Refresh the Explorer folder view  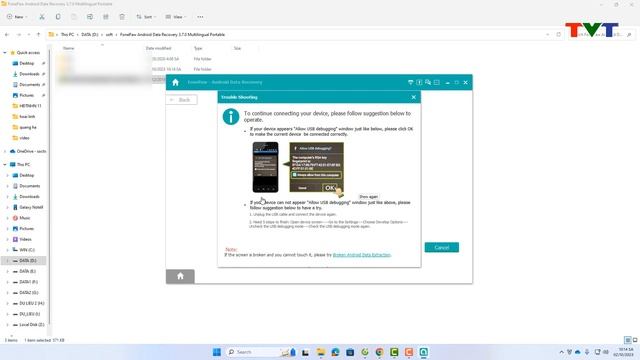pos(559,35)
